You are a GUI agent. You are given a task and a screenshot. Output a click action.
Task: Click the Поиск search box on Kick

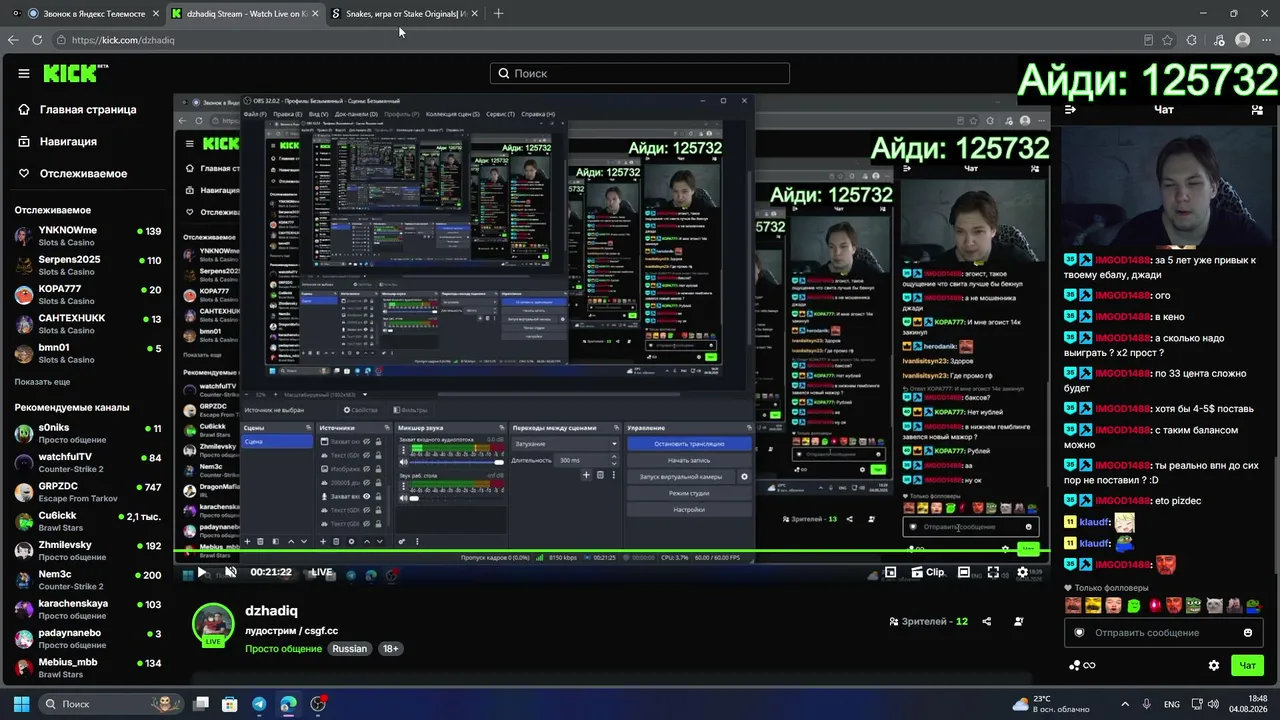coord(640,73)
